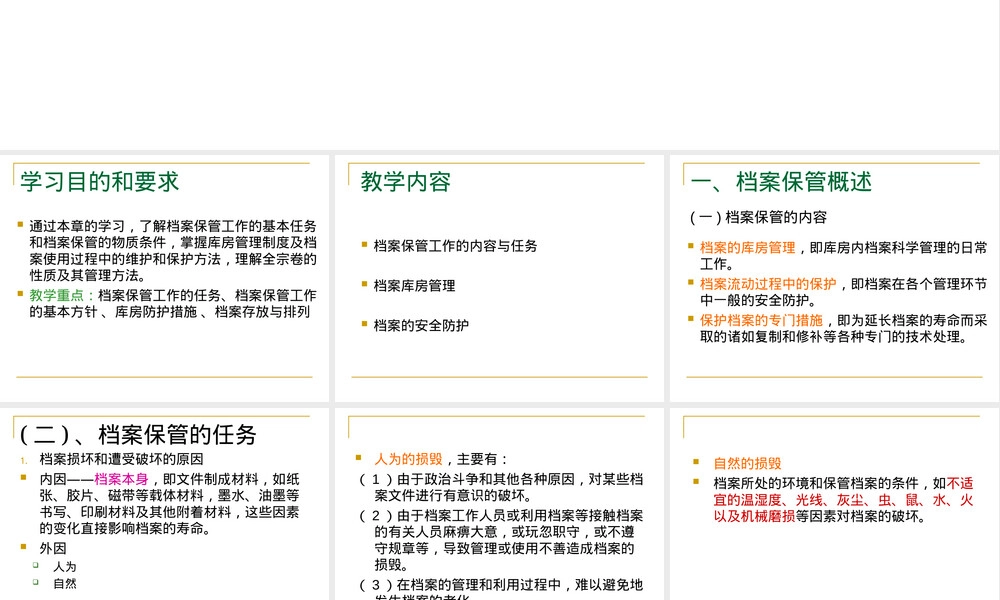Click the paragraph starting 通过本章的学习
The image size is (1000, 600).
[x=173, y=251]
